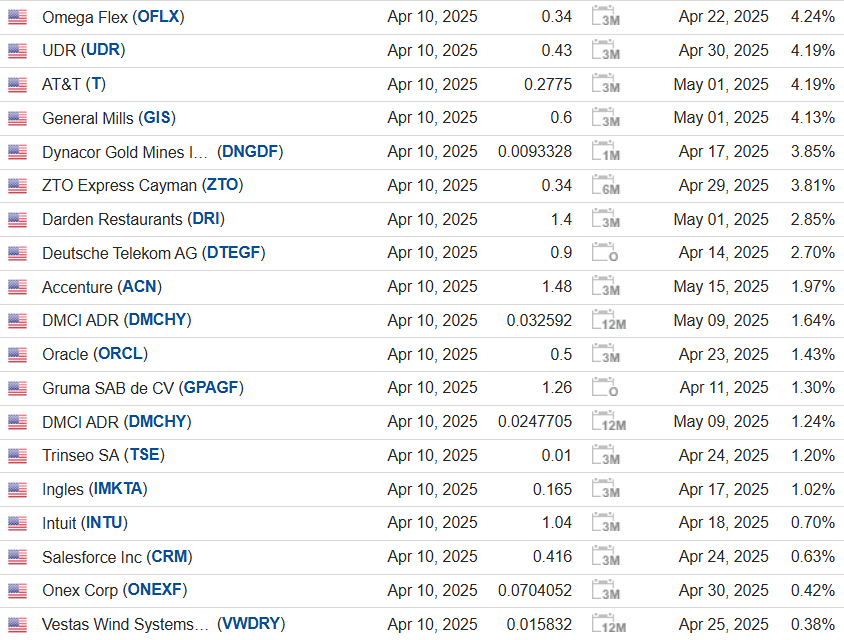
Task: Click the US flag beside Salesforce Inc
Action: point(17,557)
